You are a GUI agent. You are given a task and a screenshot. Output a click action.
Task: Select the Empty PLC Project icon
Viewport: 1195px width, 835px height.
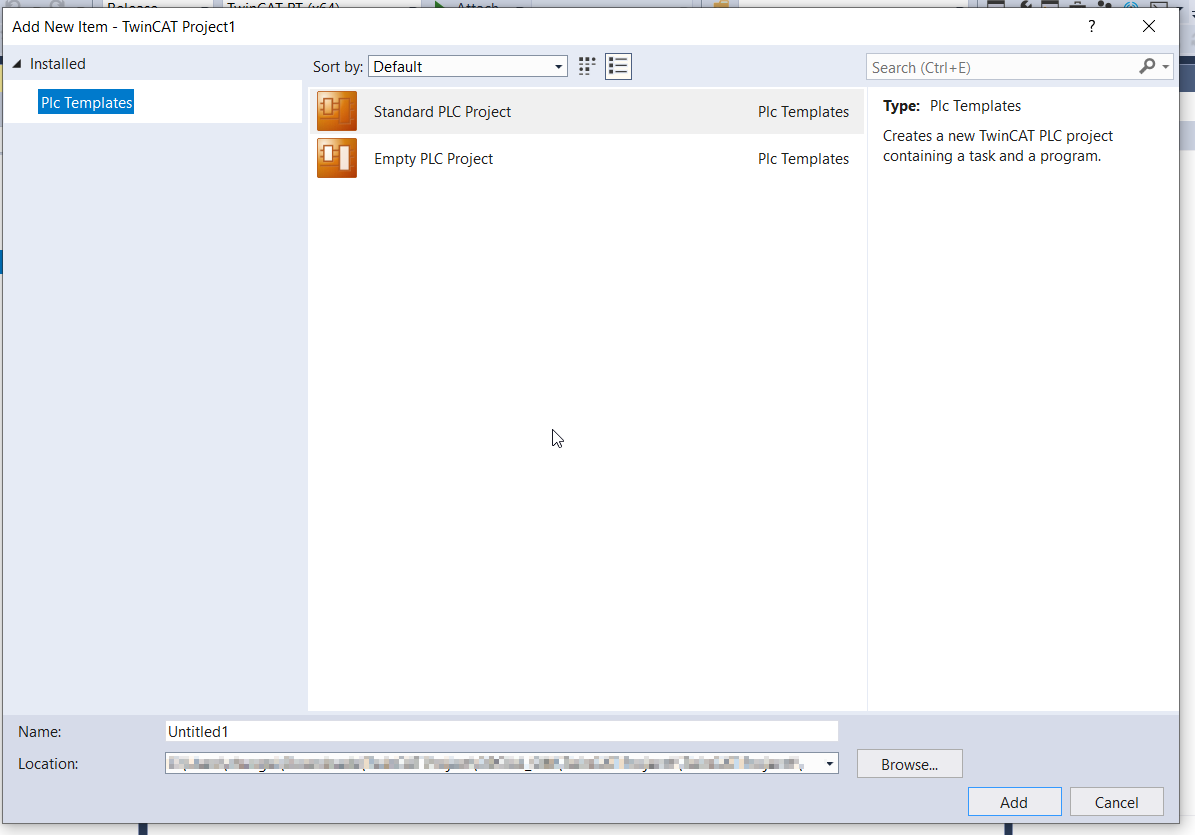coord(337,158)
